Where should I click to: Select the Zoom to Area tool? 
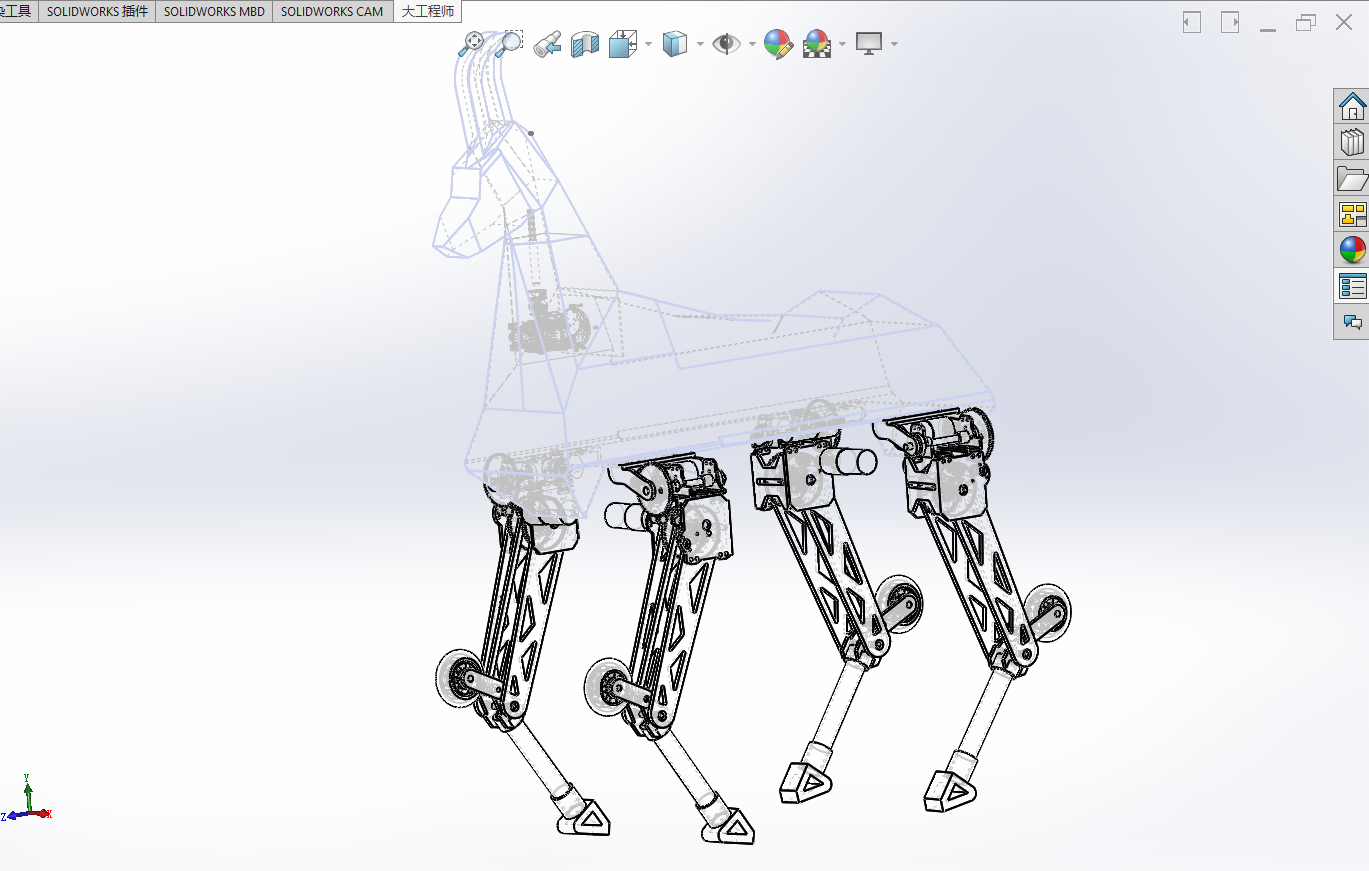point(509,43)
